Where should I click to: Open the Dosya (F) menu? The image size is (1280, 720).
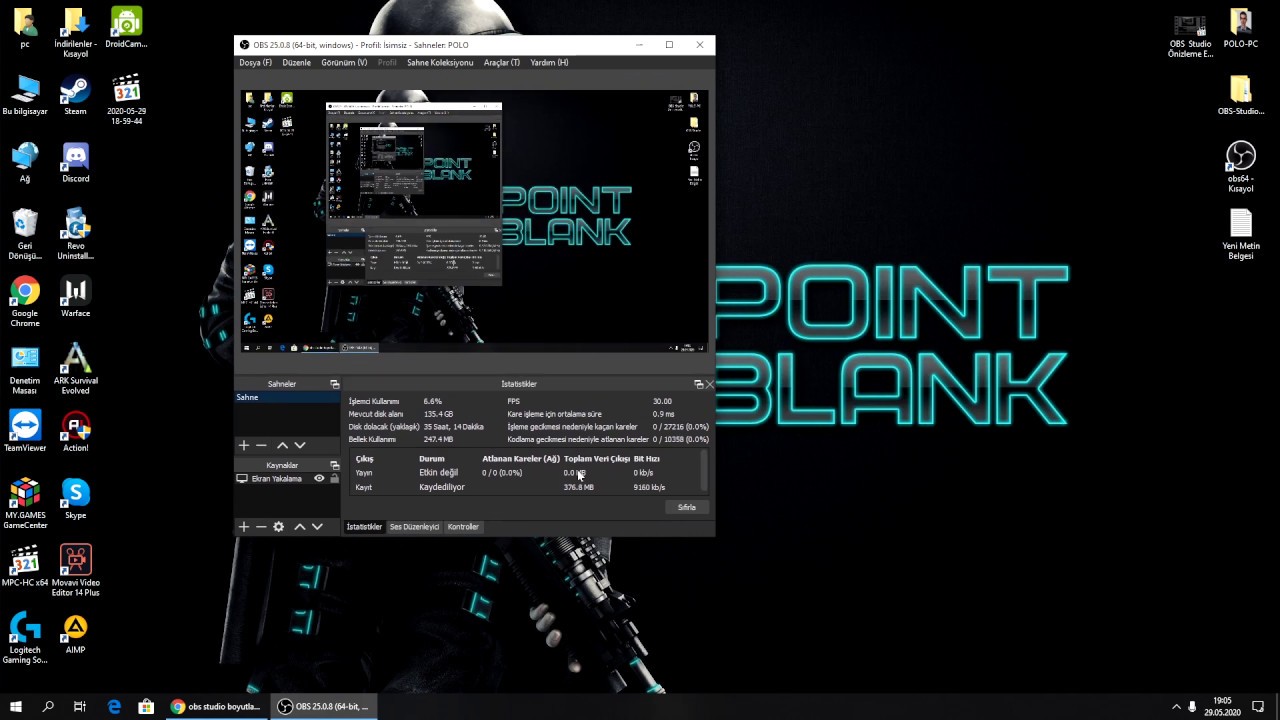click(255, 62)
